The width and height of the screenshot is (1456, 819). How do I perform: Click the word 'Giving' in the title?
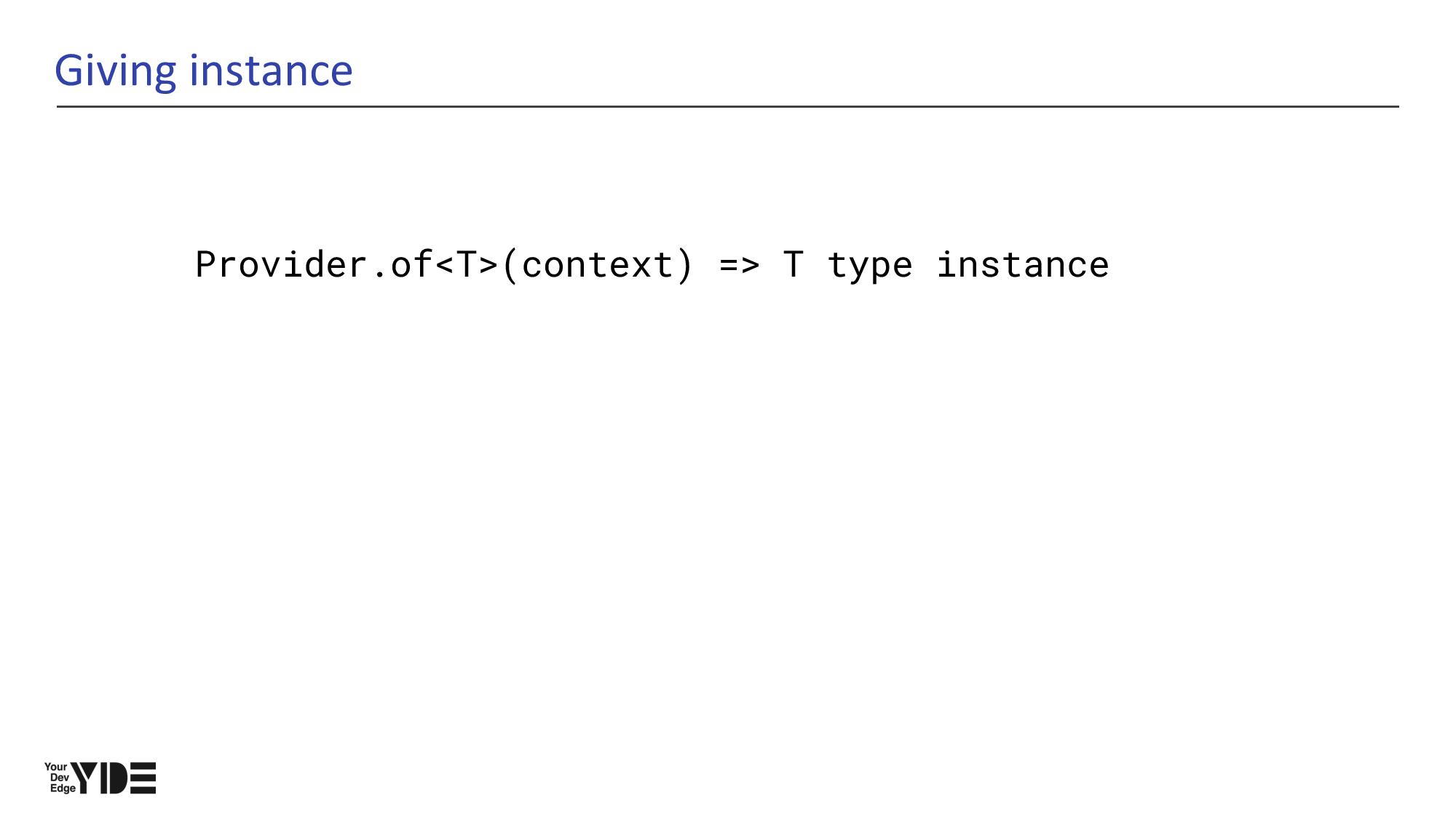click(115, 71)
